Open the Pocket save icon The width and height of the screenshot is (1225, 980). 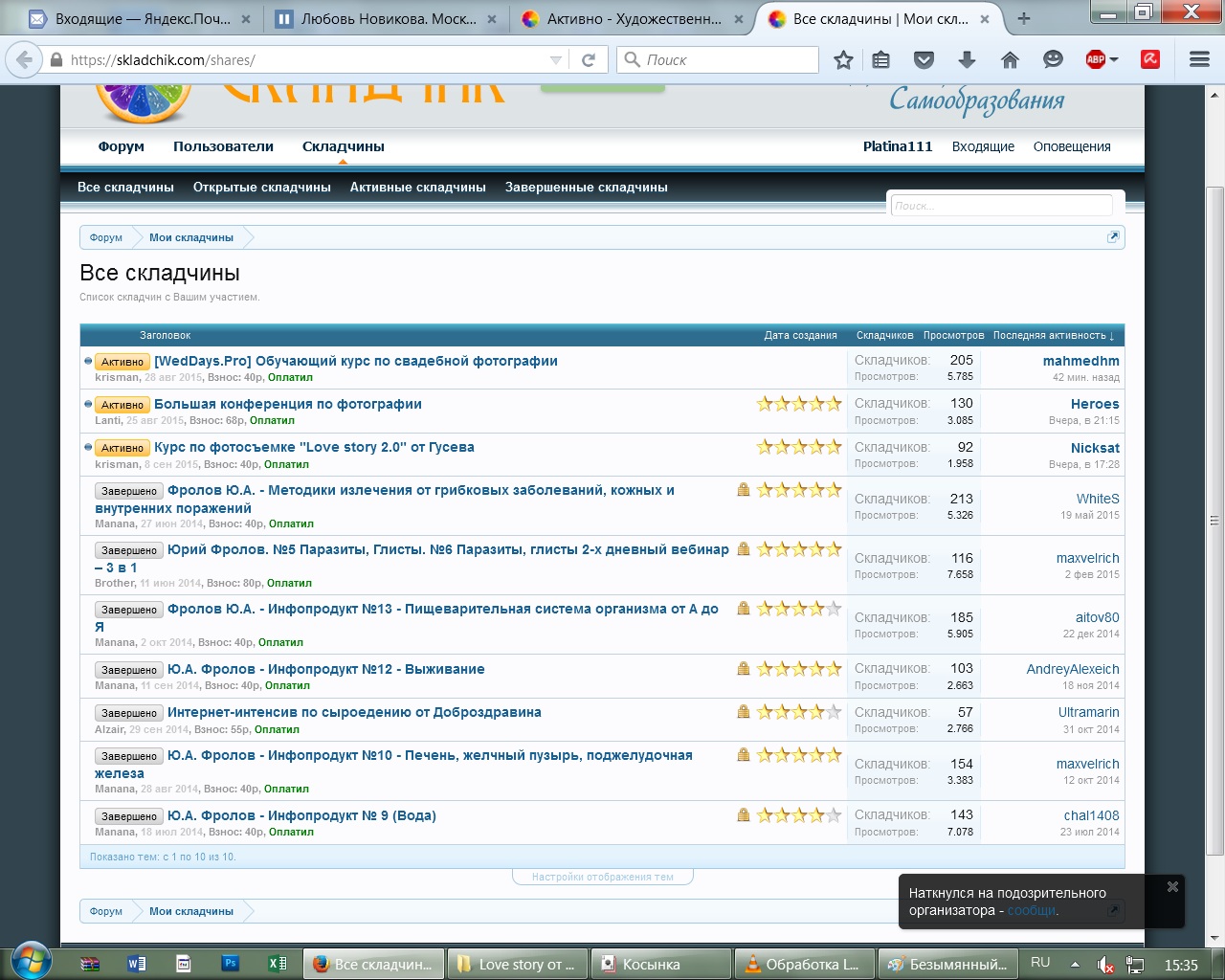pyautogui.click(x=924, y=60)
